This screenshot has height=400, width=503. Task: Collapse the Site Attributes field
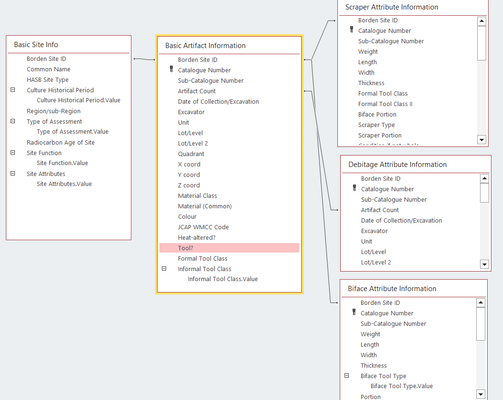13,173
